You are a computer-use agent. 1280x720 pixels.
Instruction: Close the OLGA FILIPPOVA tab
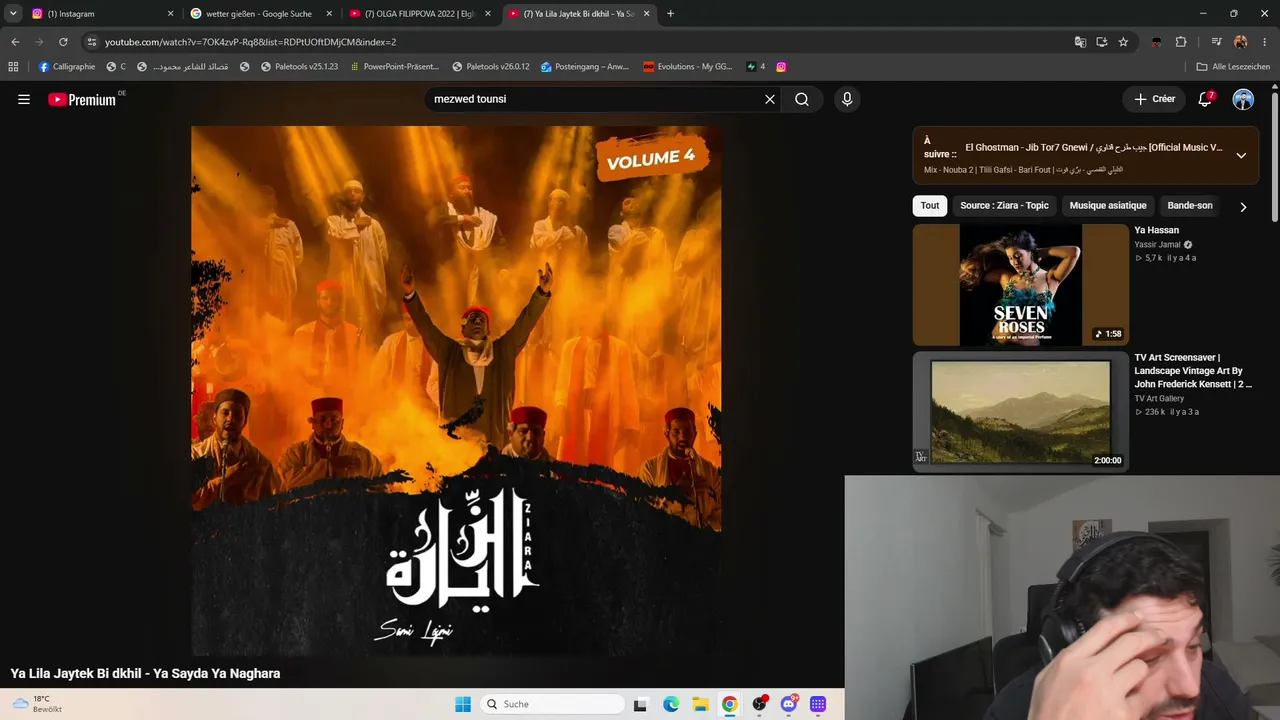point(488,14)
